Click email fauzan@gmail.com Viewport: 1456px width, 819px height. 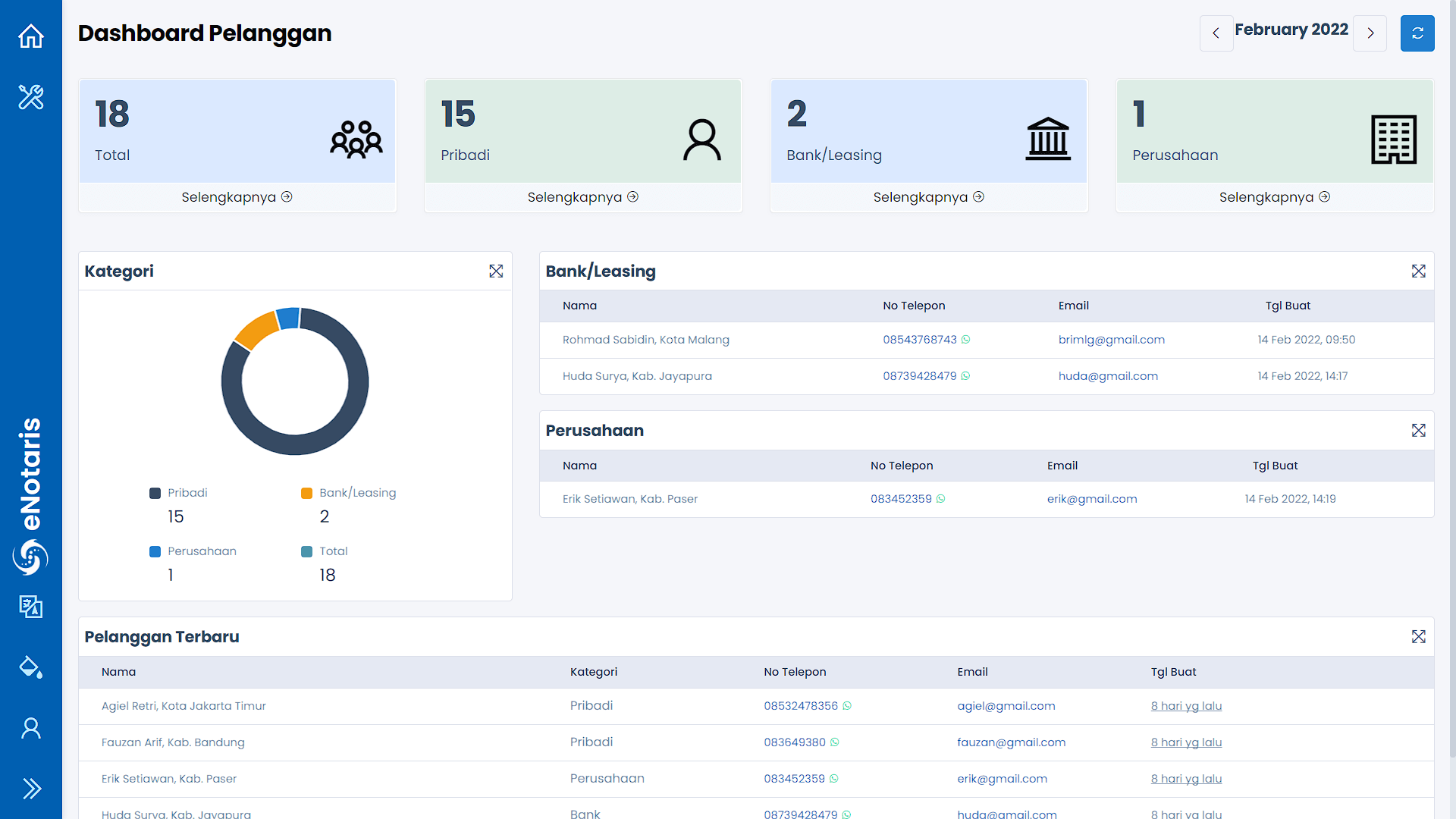(x=1011, y=742)
